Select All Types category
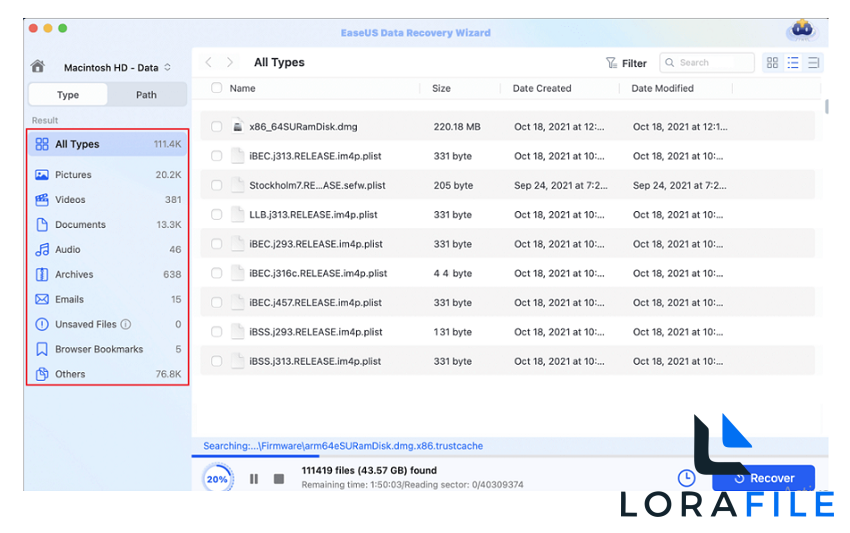 (108, 144)
